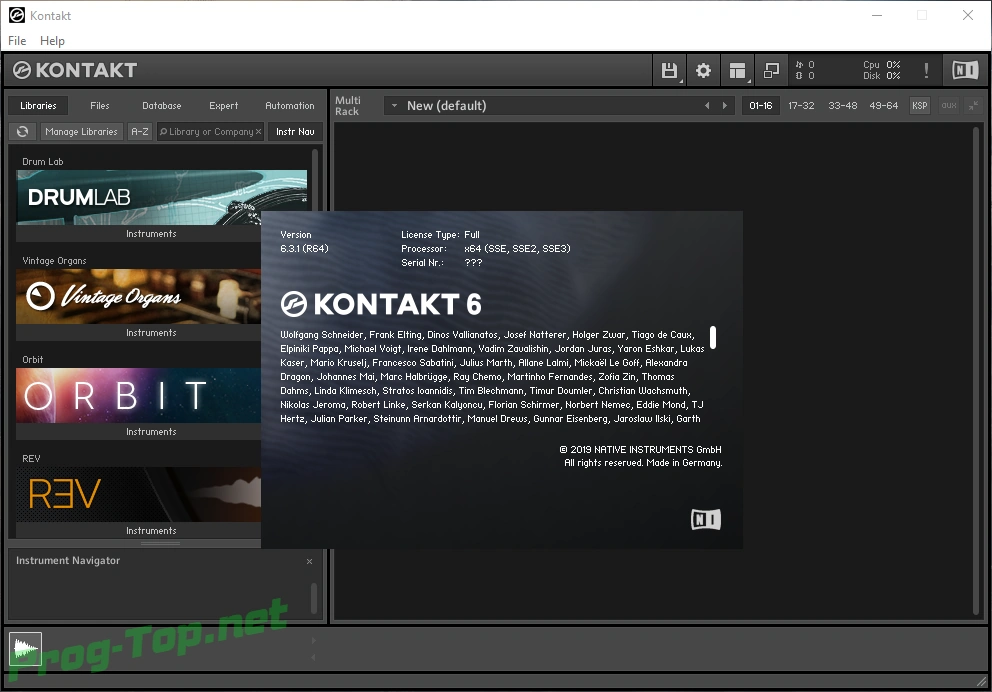Screen dimensions: 992x692
Task: Toggle the aux channels button
Action: pos(949,106)
